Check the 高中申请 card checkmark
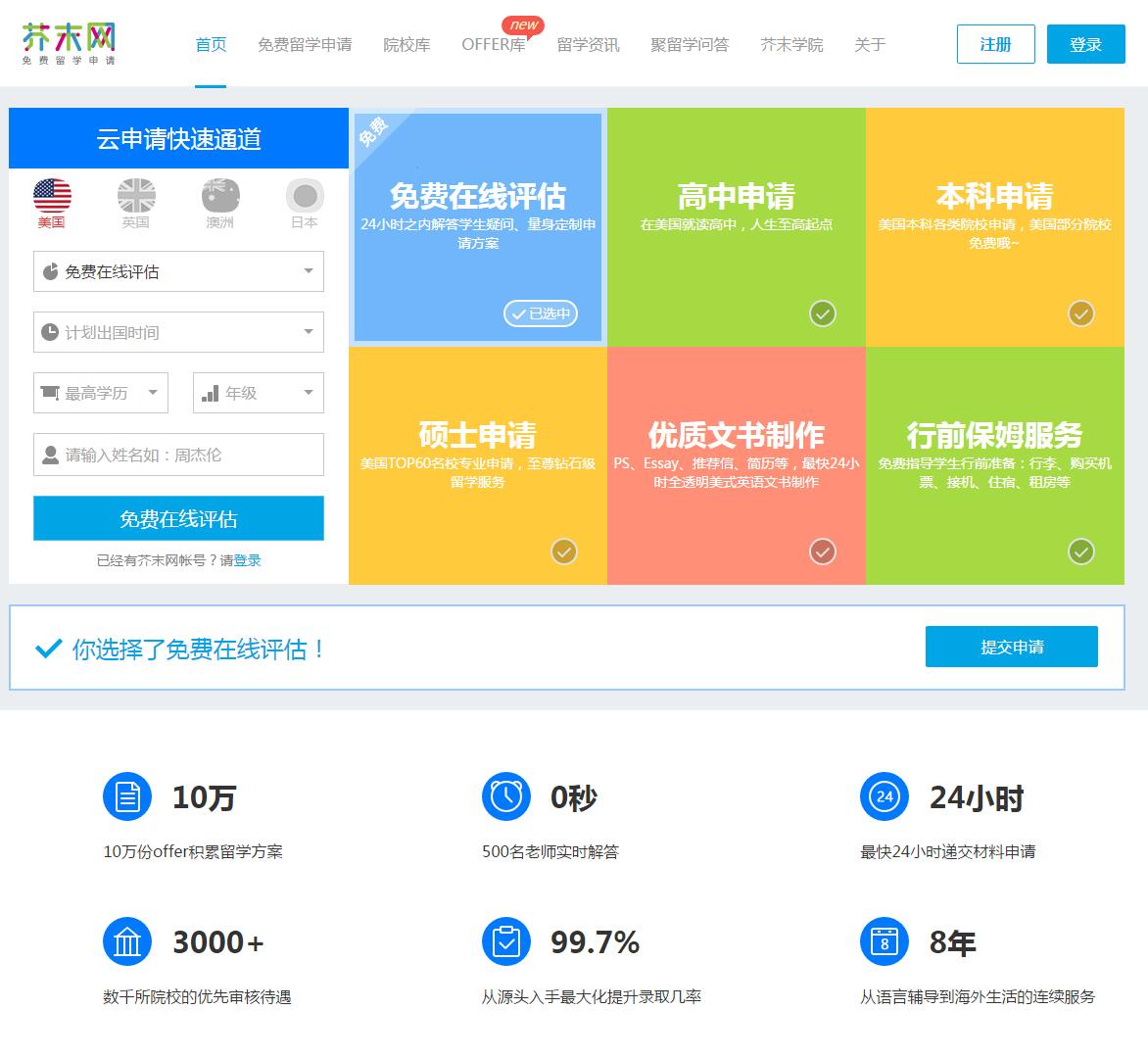The width and height of the screenshot is (1148, 1058). (x=822, y=313)
